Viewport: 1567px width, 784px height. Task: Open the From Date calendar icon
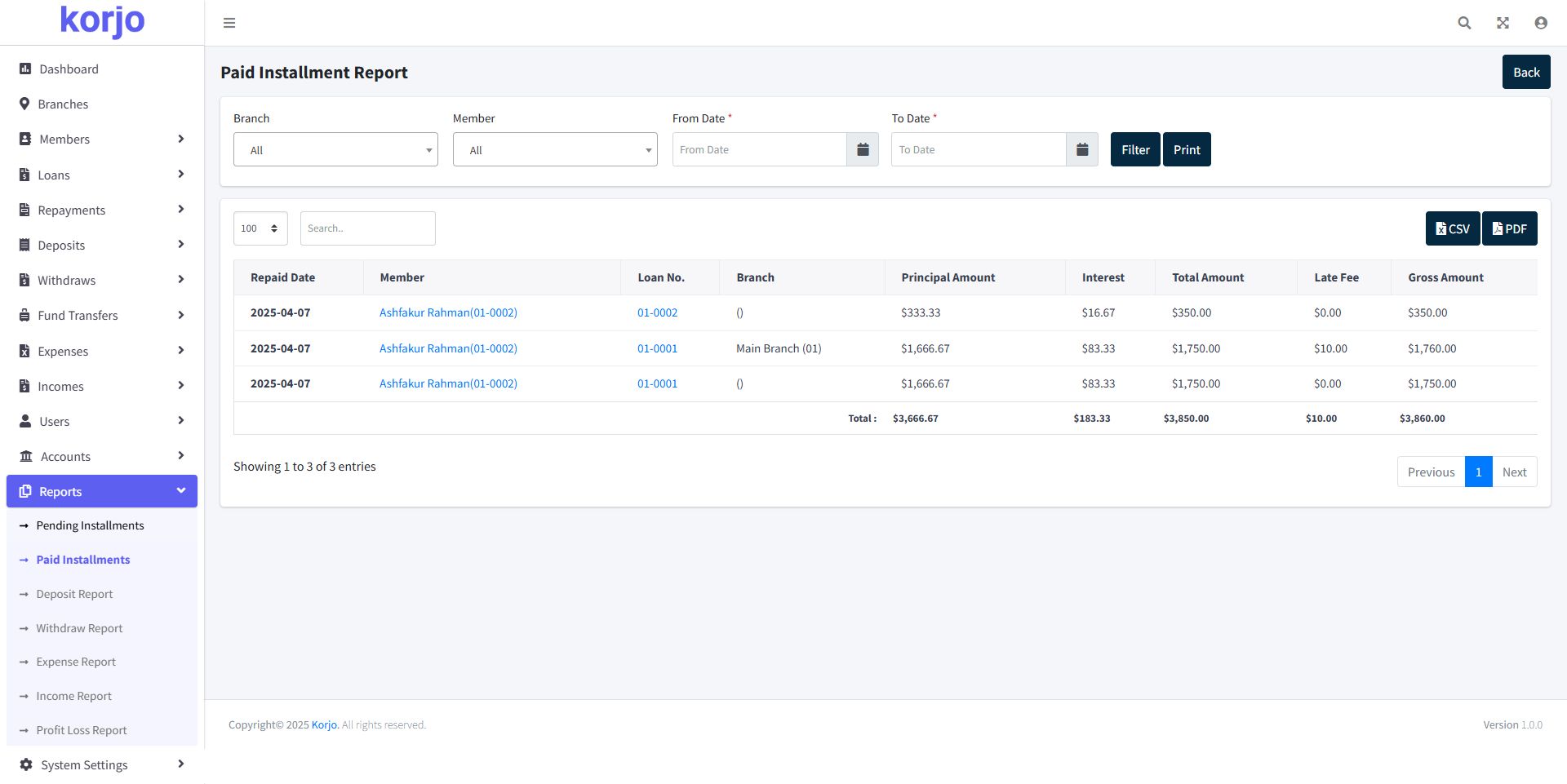(x=863, y=149)
